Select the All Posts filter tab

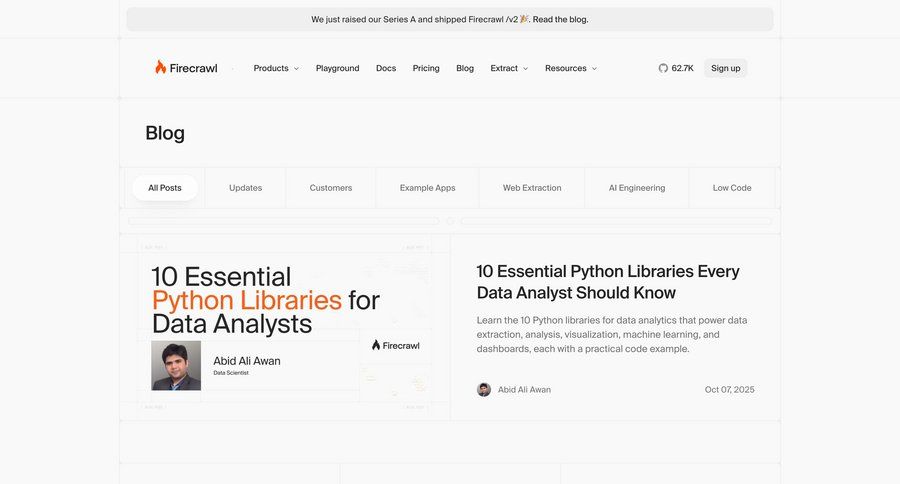165,188
